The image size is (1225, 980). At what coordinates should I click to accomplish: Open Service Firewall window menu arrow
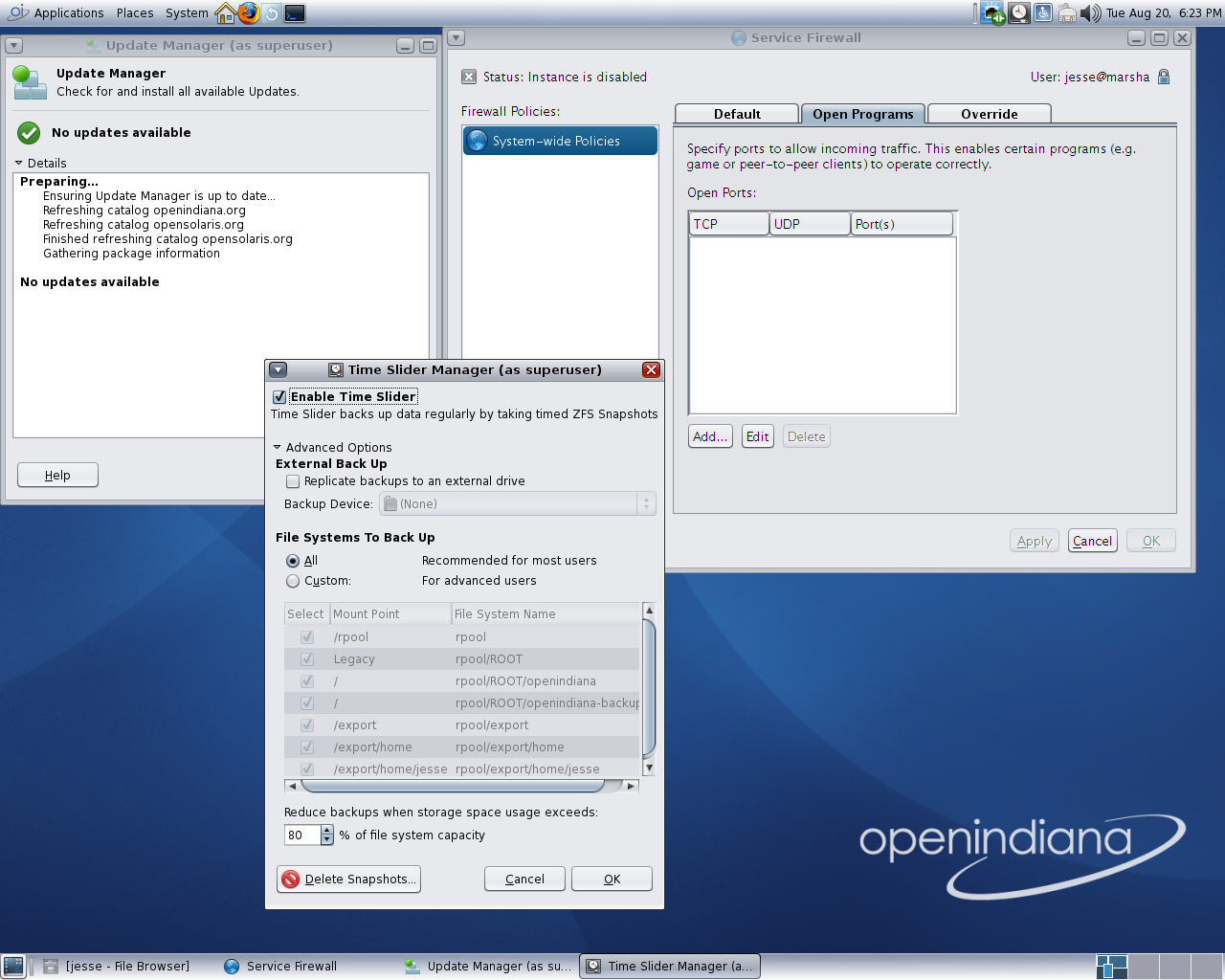click(457, 37)
